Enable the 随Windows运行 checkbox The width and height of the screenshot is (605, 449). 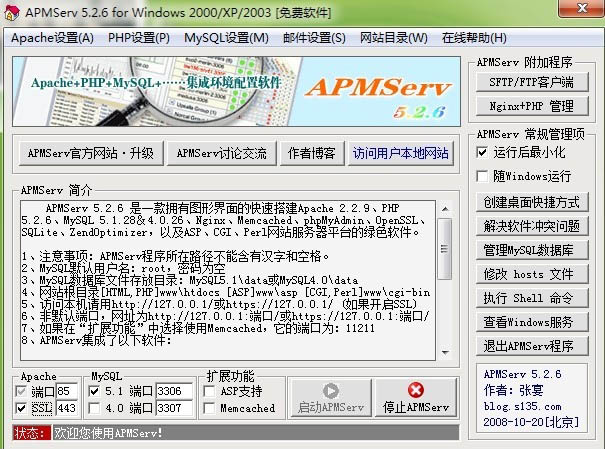point(484,176)
